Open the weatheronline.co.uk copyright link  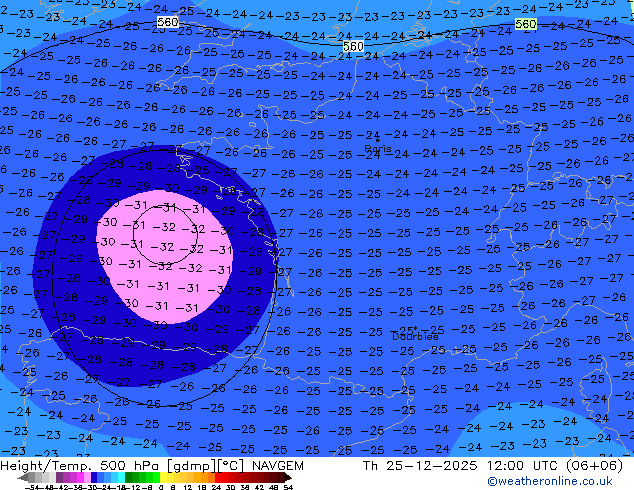[550, 481]
